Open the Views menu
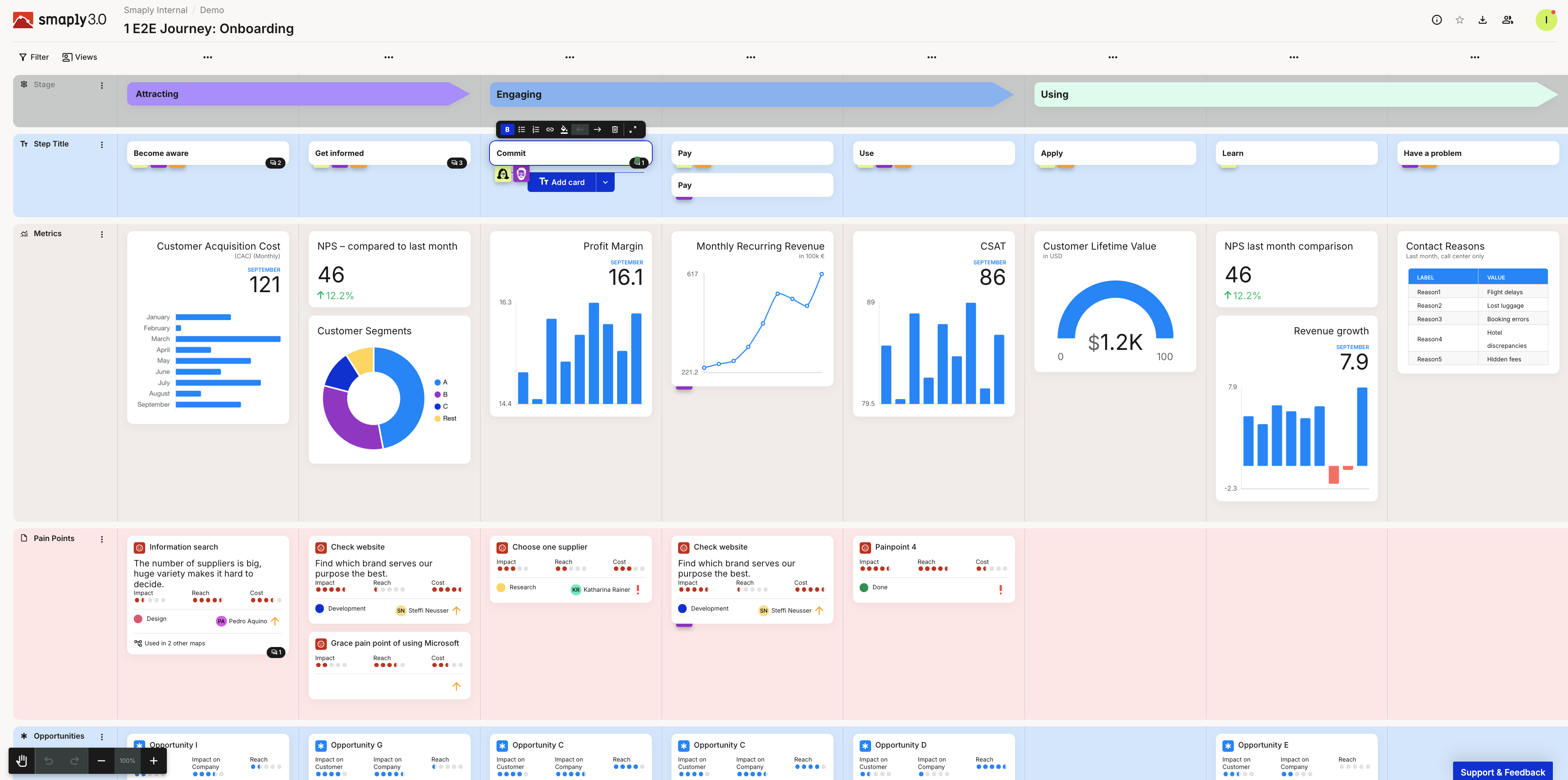The width and height of the screenshot is (1568, 780). tap(79, 56)
